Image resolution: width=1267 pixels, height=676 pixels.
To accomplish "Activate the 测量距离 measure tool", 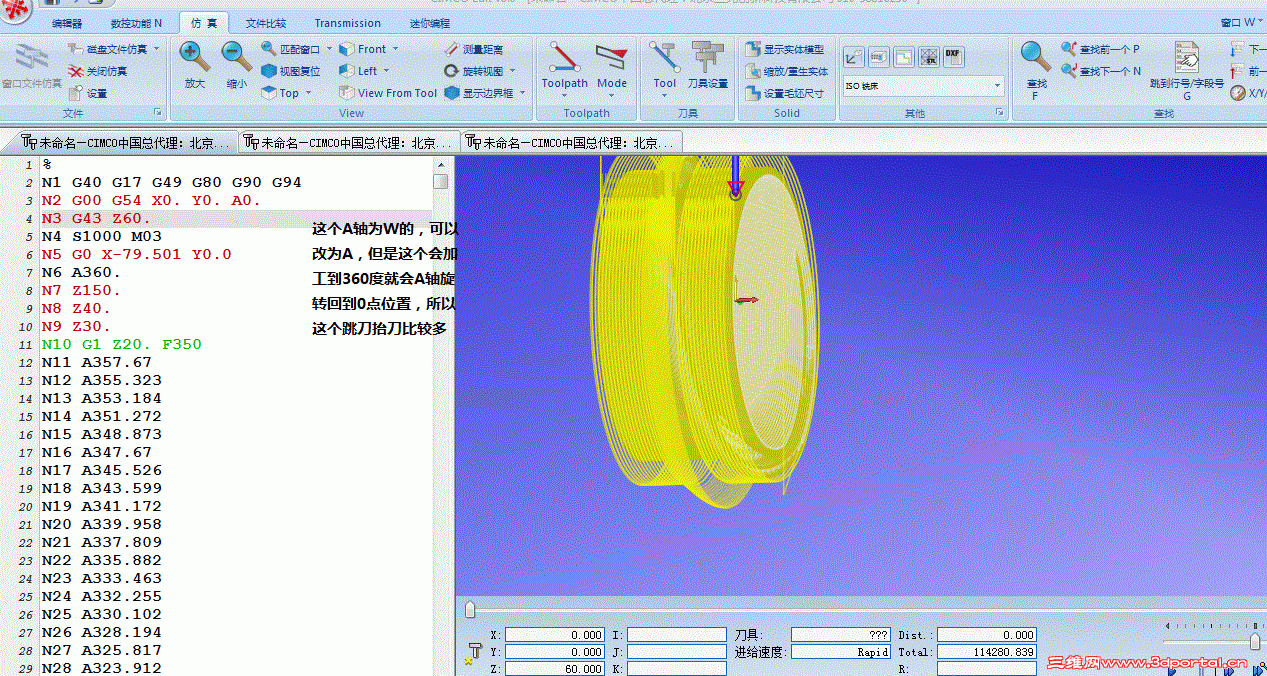I will (x=474, y=49).
